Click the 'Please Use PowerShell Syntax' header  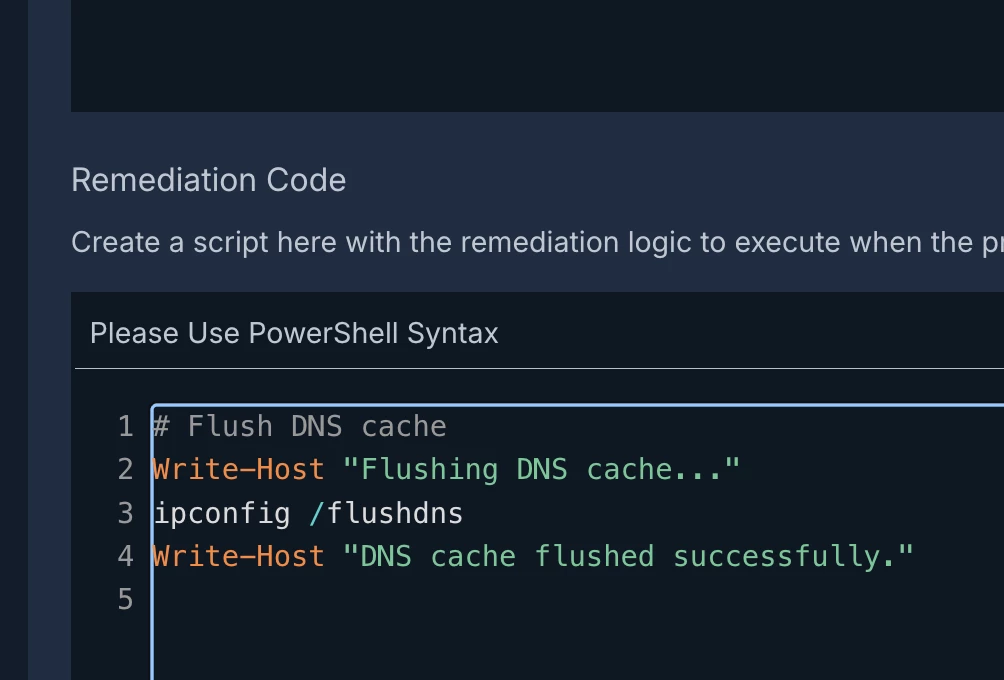point(294,334)
